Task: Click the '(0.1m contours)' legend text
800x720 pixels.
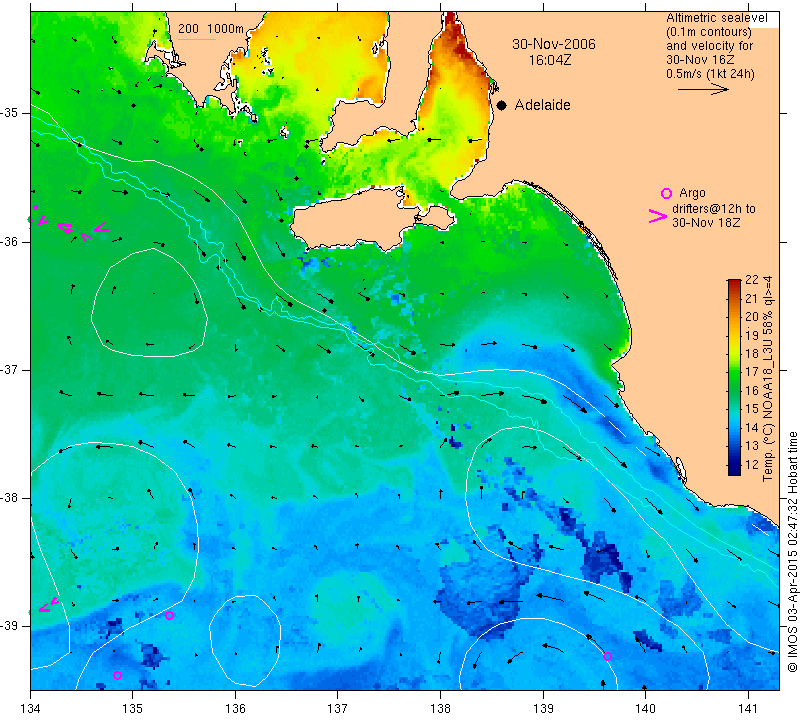Action: click(709, 32)
